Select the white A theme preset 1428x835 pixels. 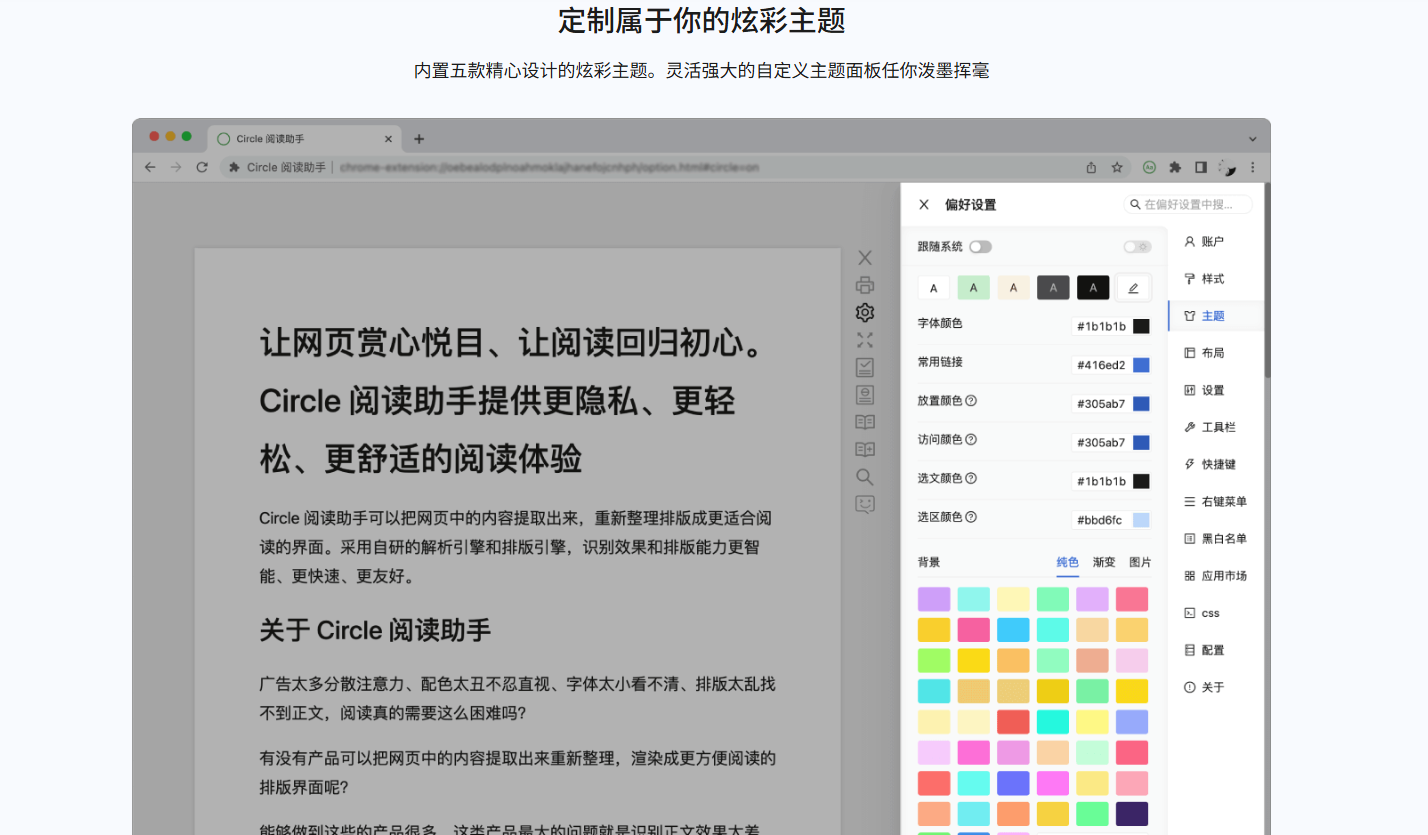(x=934, y=288)
